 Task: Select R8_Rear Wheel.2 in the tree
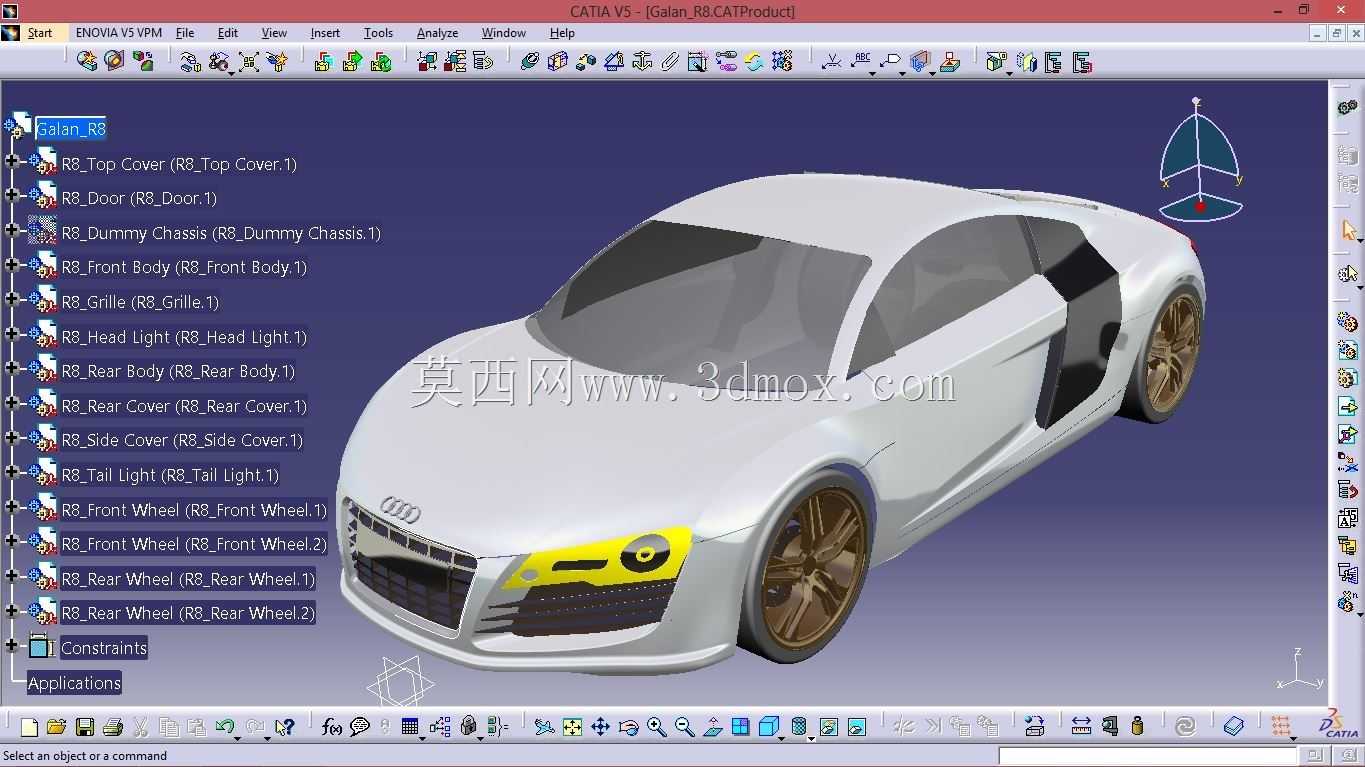coord(188,613)
